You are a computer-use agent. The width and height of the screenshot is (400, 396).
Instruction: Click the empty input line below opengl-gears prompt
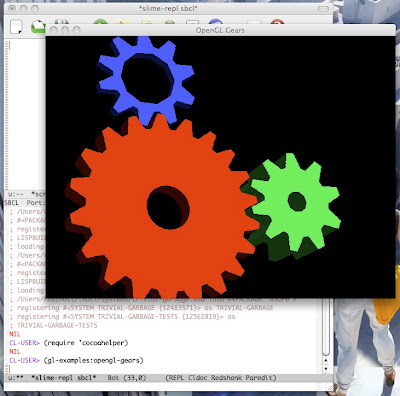(x=163, y=369)
